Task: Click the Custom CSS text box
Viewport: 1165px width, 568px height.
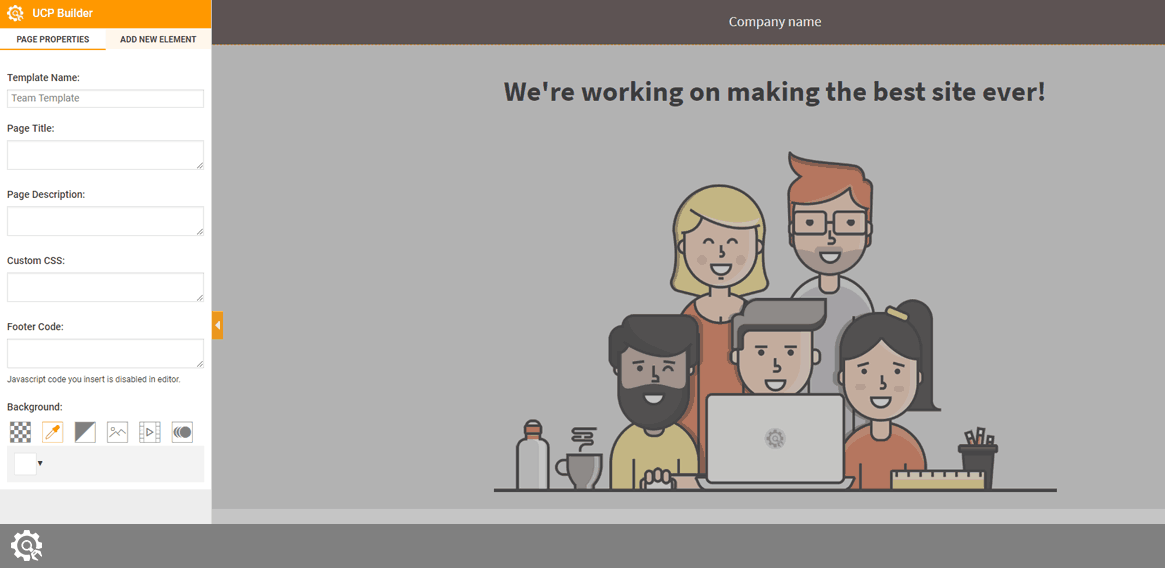Action: click(105, 287)
